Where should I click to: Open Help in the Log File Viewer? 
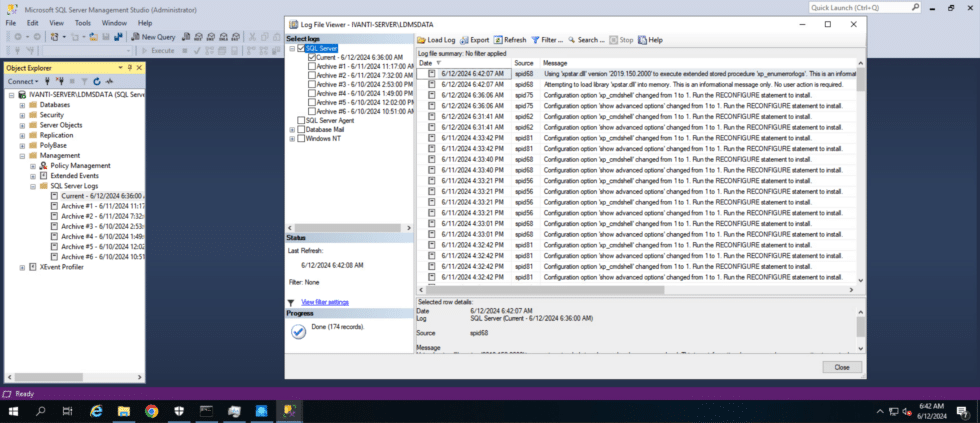tap(650, 40)
